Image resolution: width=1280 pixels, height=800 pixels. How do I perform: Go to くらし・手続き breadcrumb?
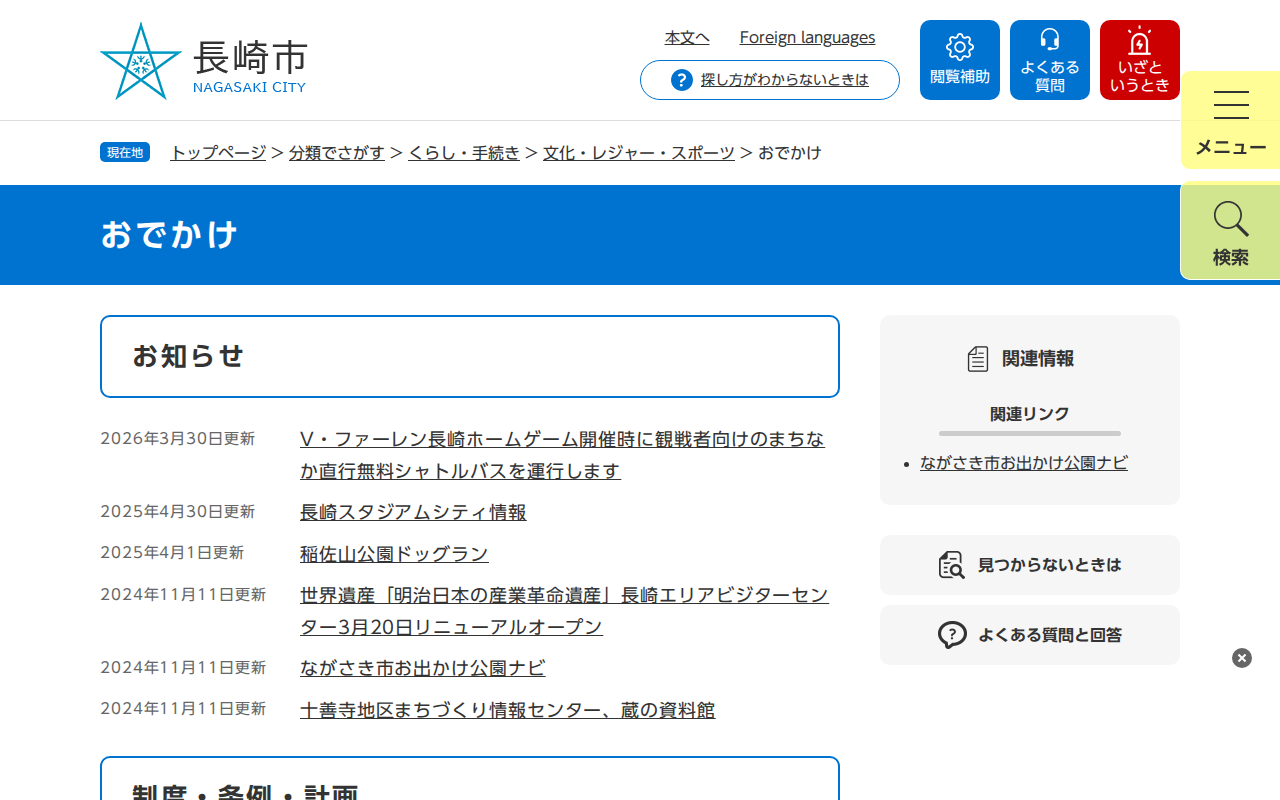pyautogui.click(x=464, y=152)
